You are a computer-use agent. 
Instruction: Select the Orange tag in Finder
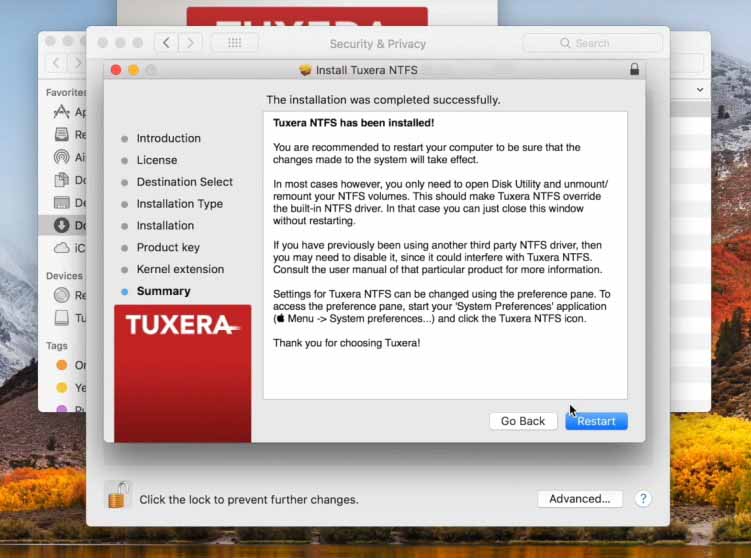tap(69, 365)
